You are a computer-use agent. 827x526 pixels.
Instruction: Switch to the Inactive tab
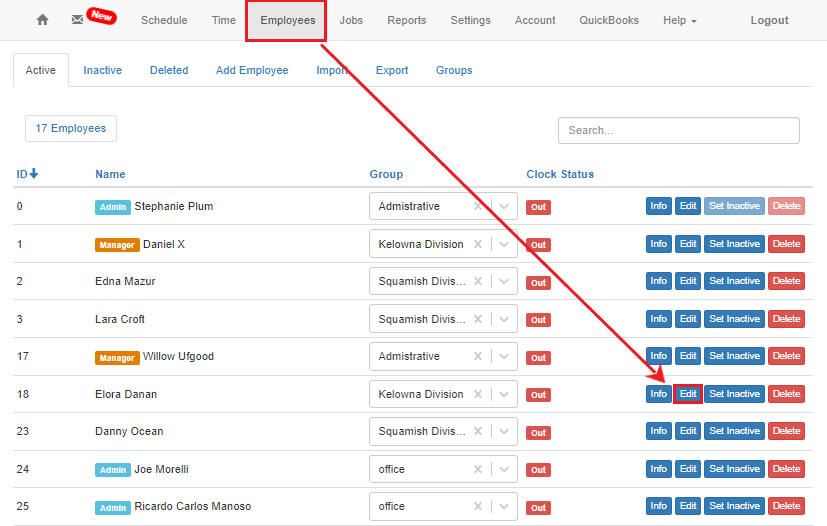click(102, 70)
